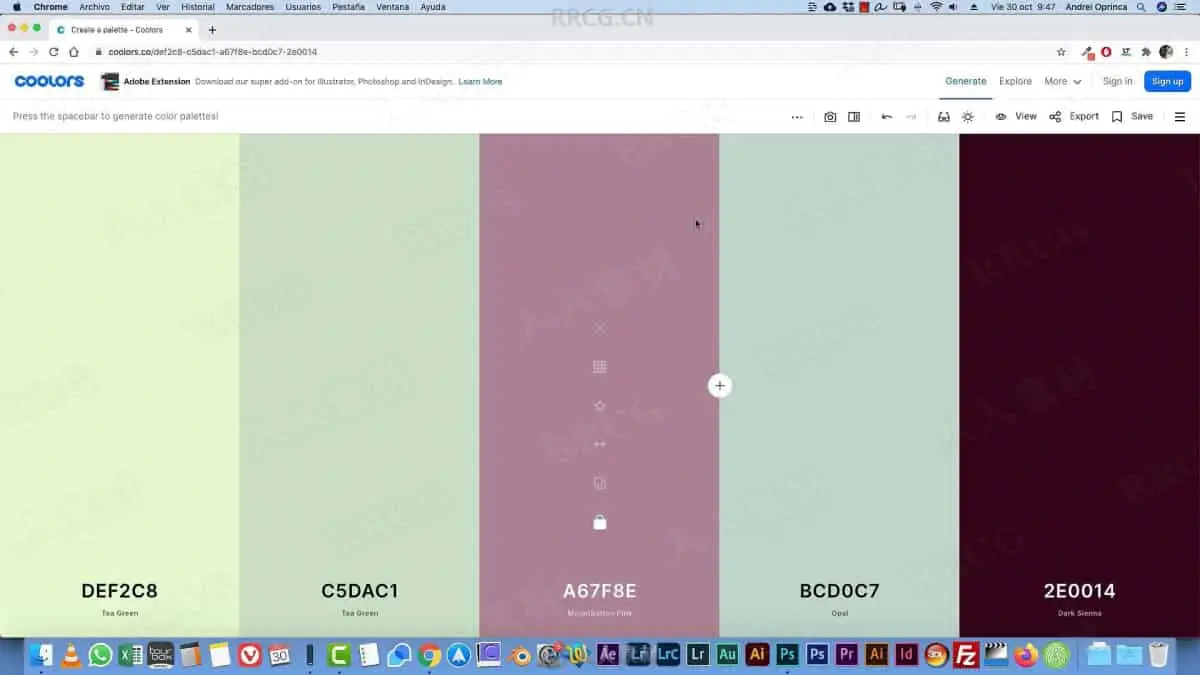Open the Ayuda menu

(x=433, y=7)
